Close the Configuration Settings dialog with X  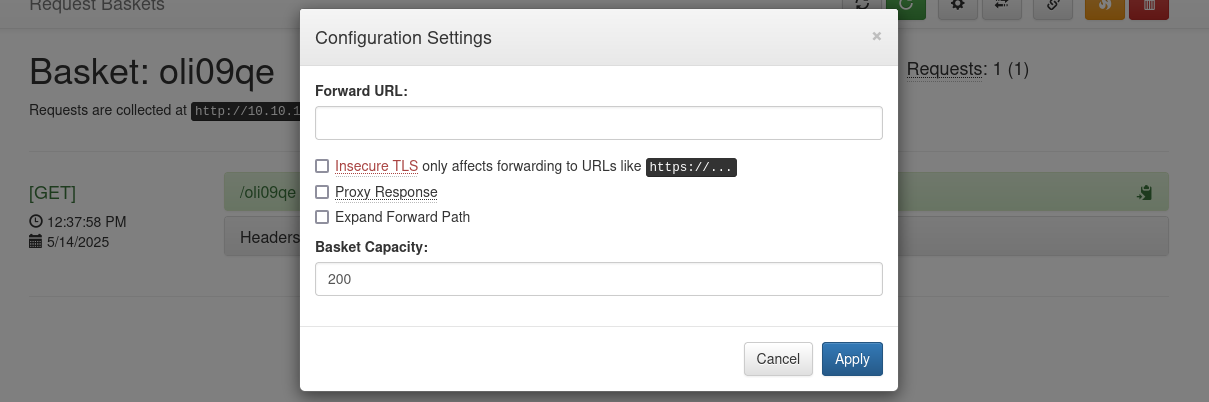click(x=877, y=36)
